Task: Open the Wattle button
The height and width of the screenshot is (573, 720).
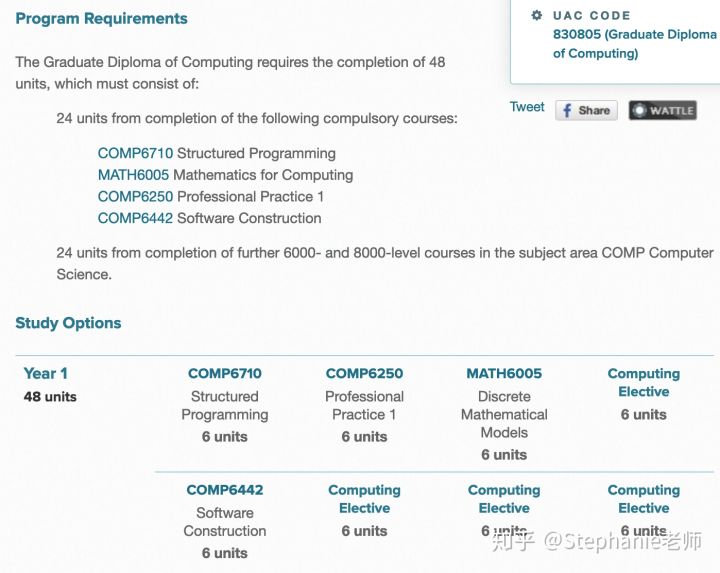Action: click(x=663, y=111)
